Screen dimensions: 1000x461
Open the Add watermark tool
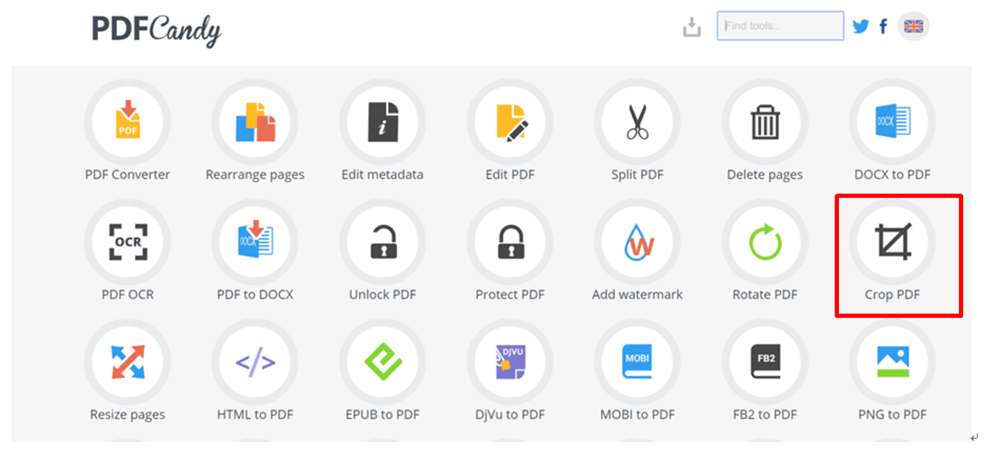pos(637,242)
